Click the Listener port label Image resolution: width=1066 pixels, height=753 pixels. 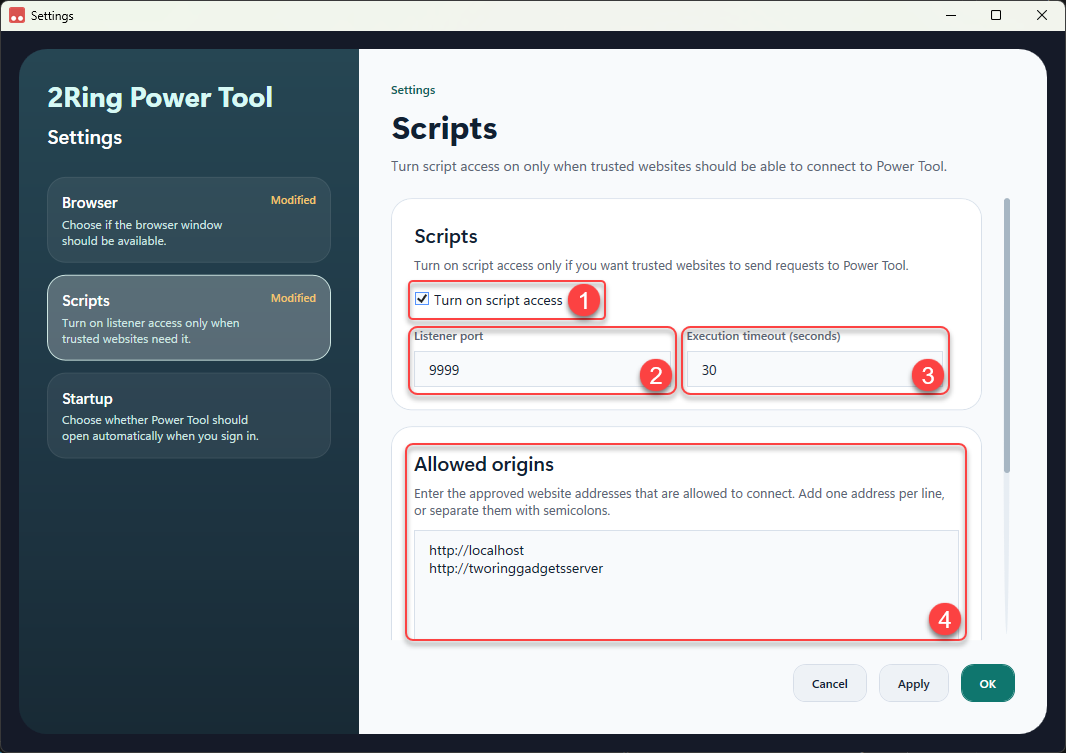(x=449, y=336)
